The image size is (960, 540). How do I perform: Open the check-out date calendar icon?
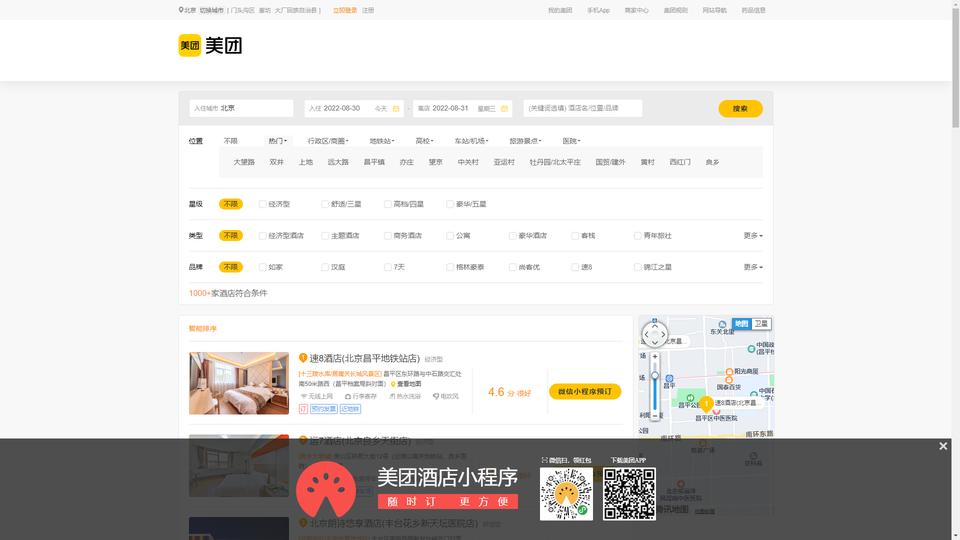pos(504,108)
